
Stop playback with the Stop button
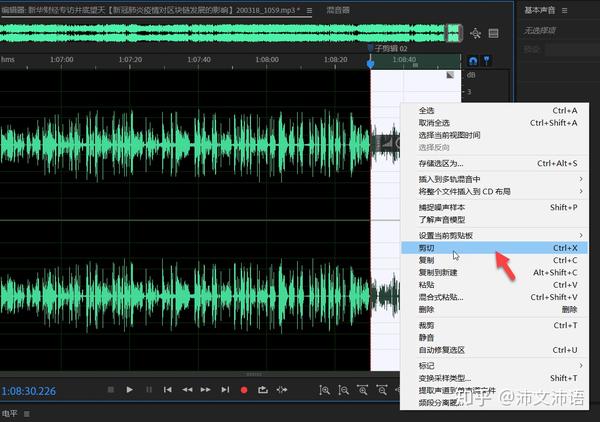(x=111, y=389)
